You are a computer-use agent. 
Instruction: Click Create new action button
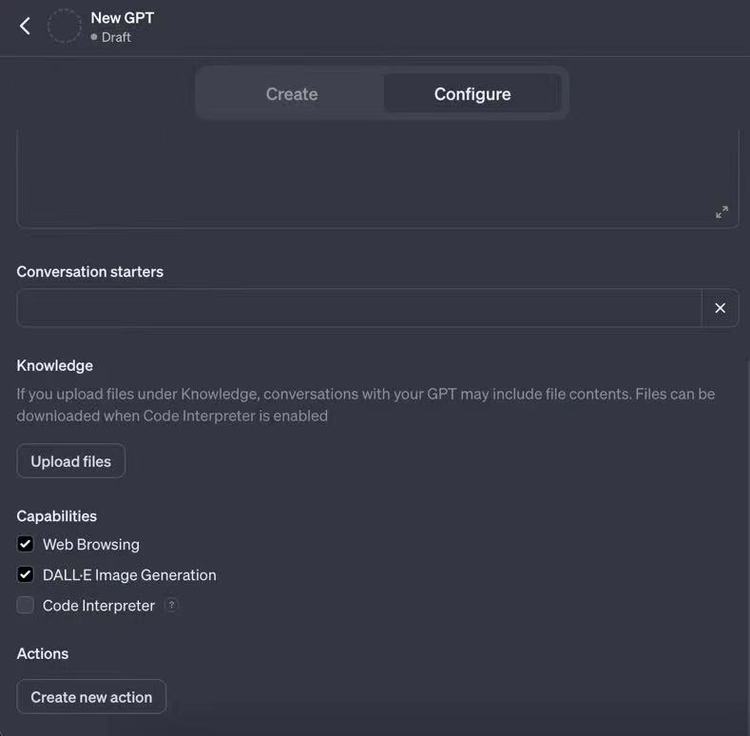pyautogui.click(x=91, y=697)
